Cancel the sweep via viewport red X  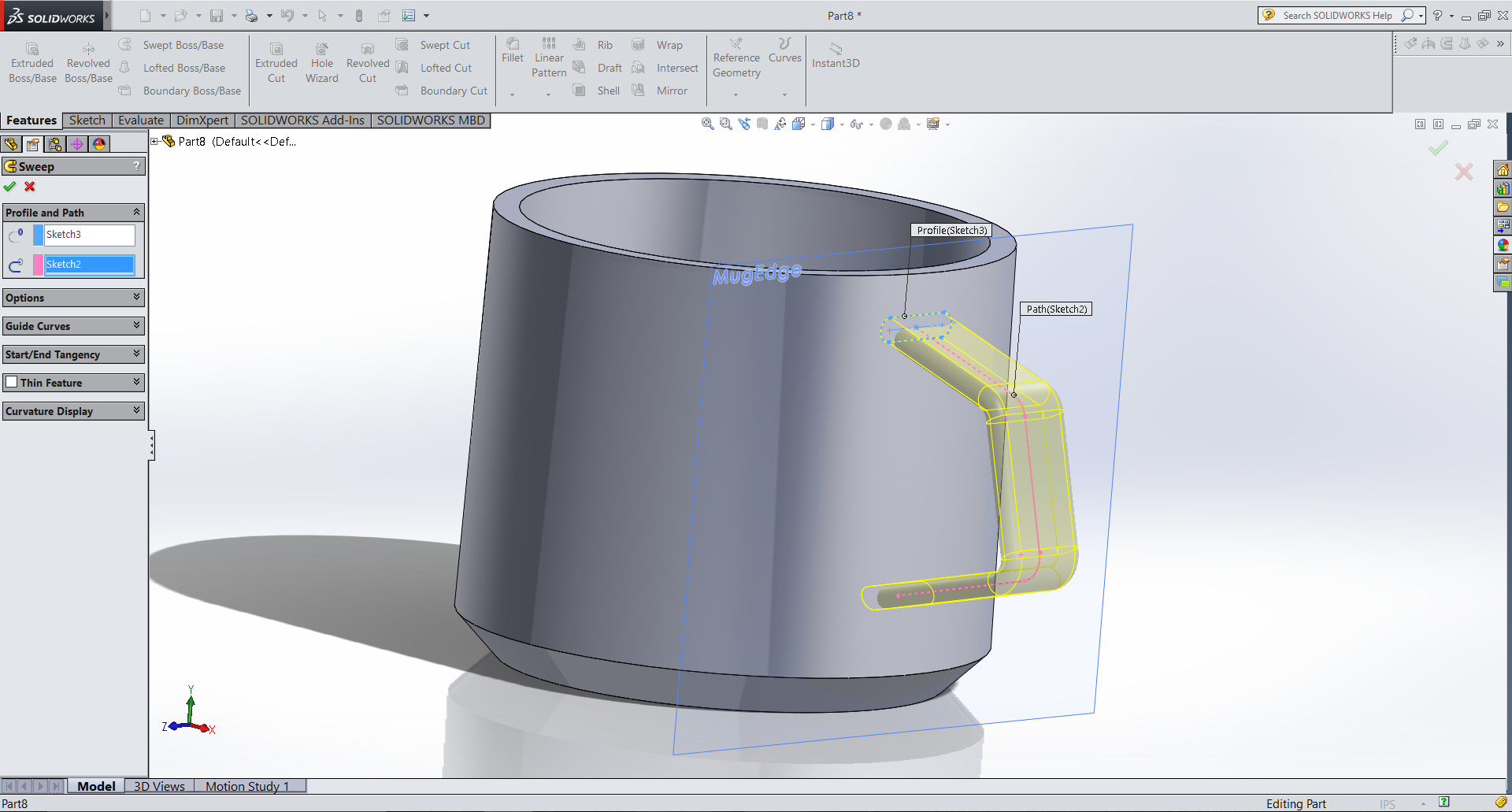[x=1464, y=172]
